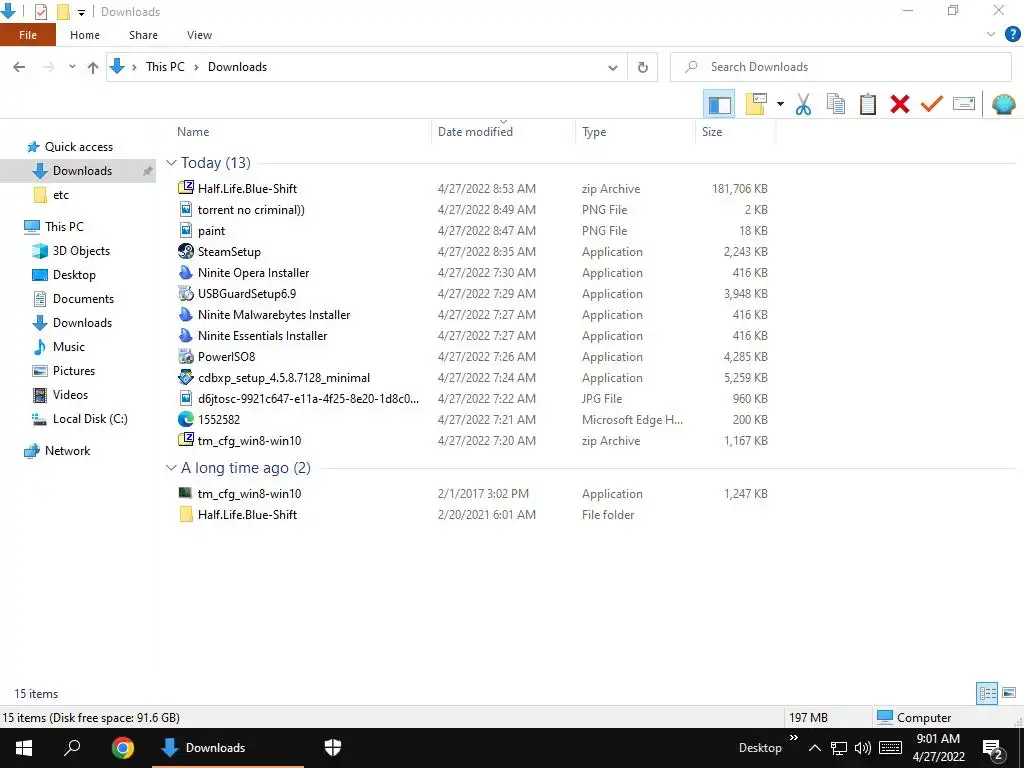Open the pinned Downloads under Quick access
Screen dimensions: 1024x768
pyautogui.click(x=82, y=170)
